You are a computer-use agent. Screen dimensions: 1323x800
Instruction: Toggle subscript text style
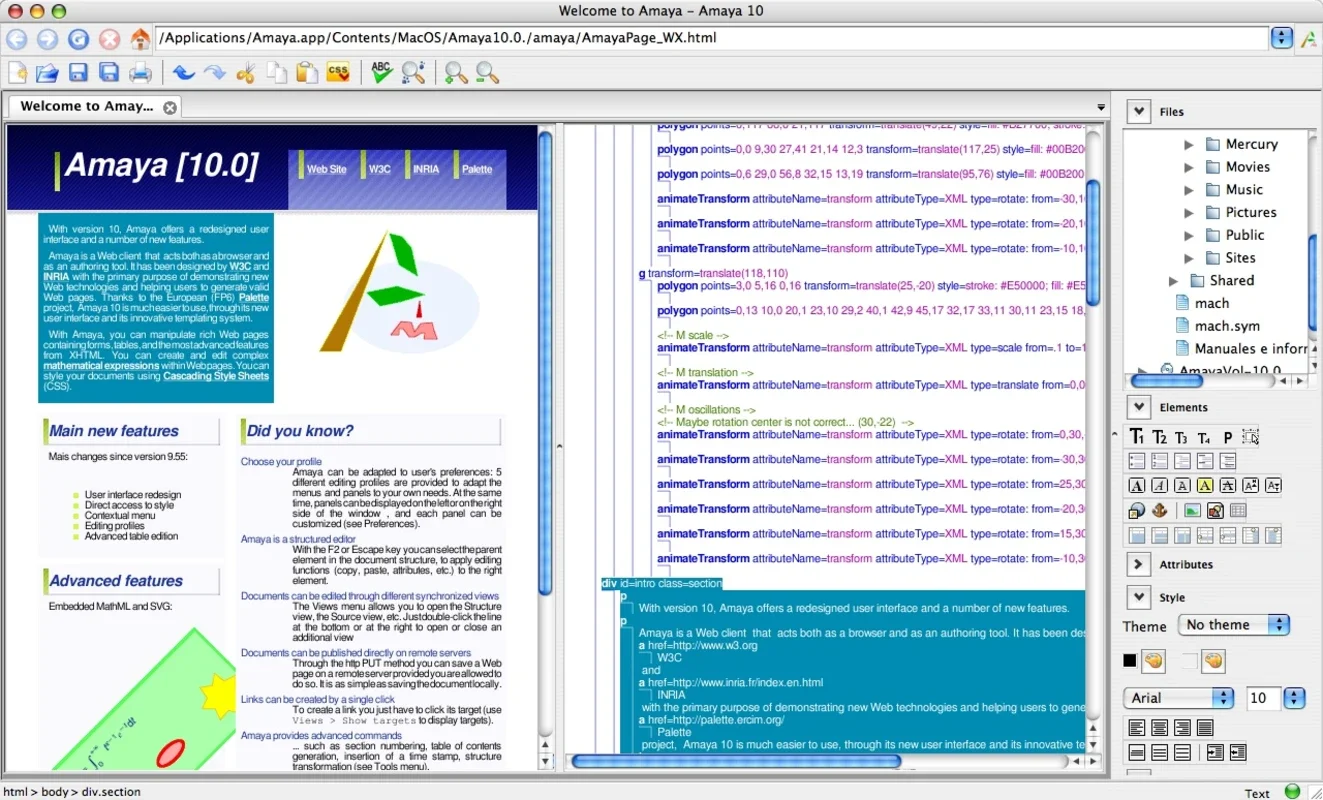pos(1273,486)
